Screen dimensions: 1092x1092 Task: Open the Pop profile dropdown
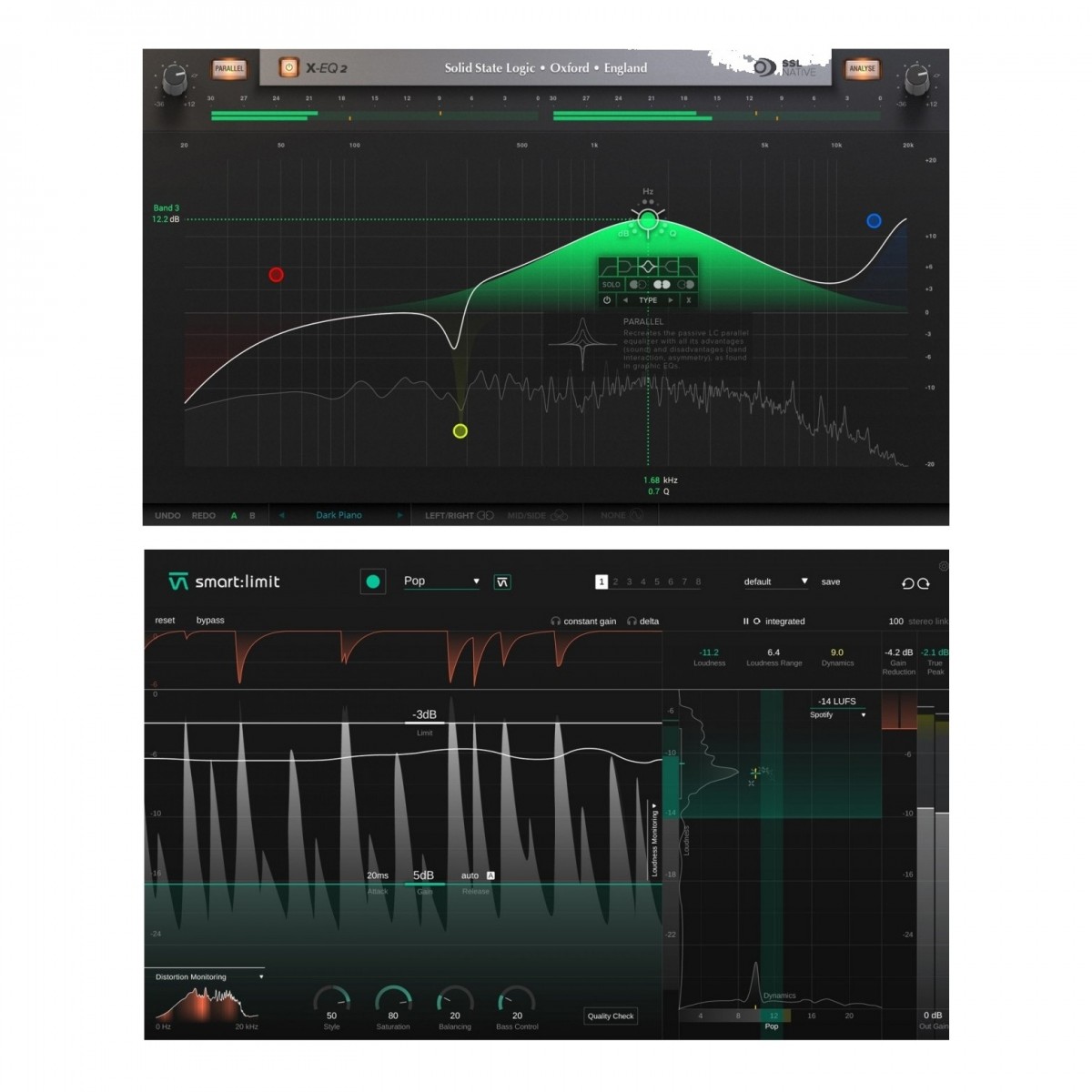[x=441, y=581]
